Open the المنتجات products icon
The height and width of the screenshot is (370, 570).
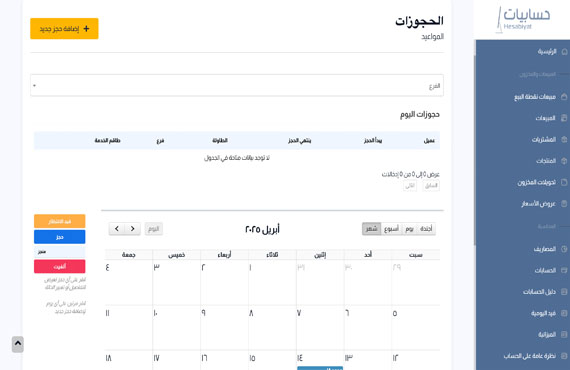[564, 161]
